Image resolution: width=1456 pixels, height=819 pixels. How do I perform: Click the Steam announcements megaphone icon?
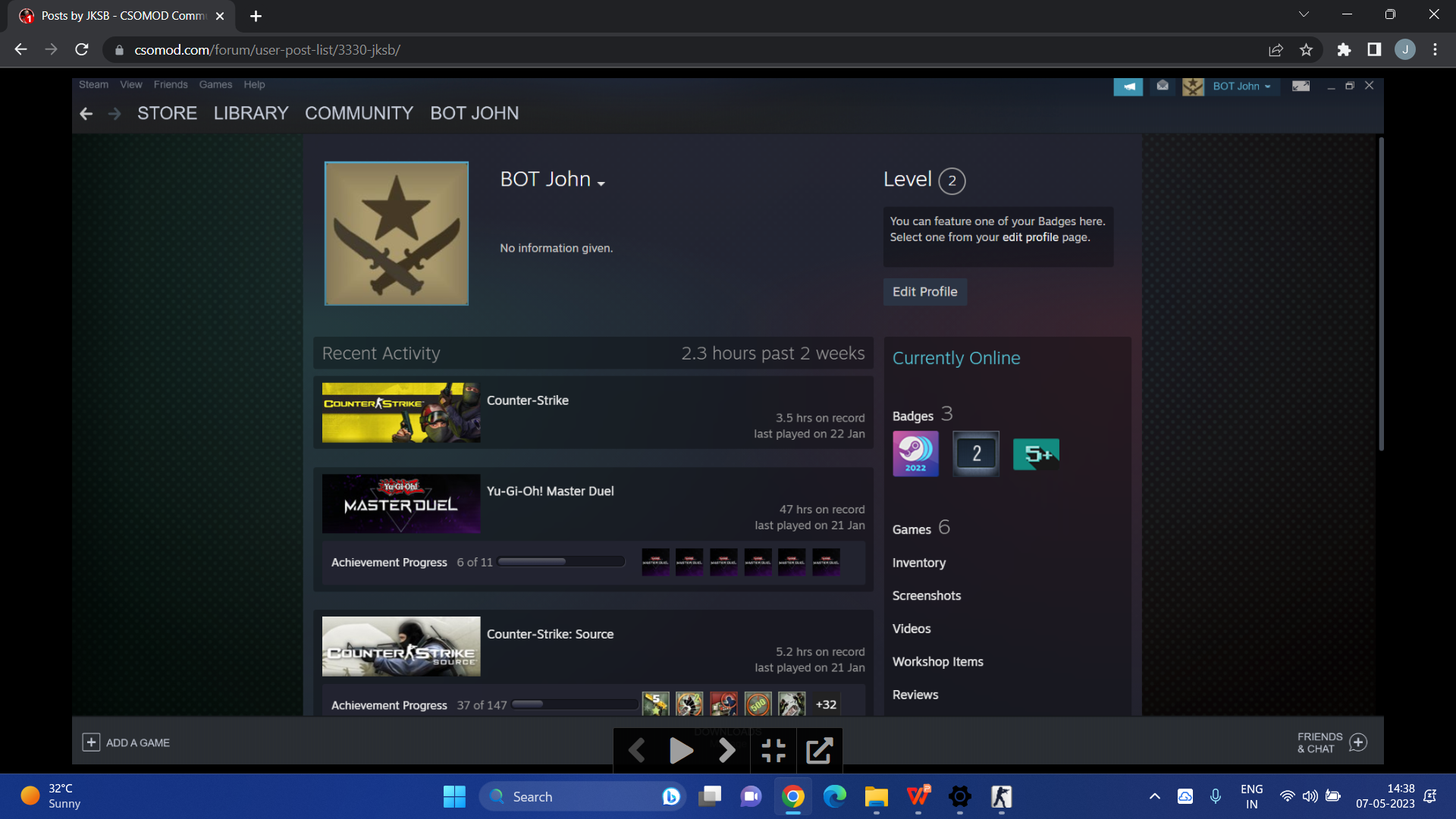click(1128, 86)
